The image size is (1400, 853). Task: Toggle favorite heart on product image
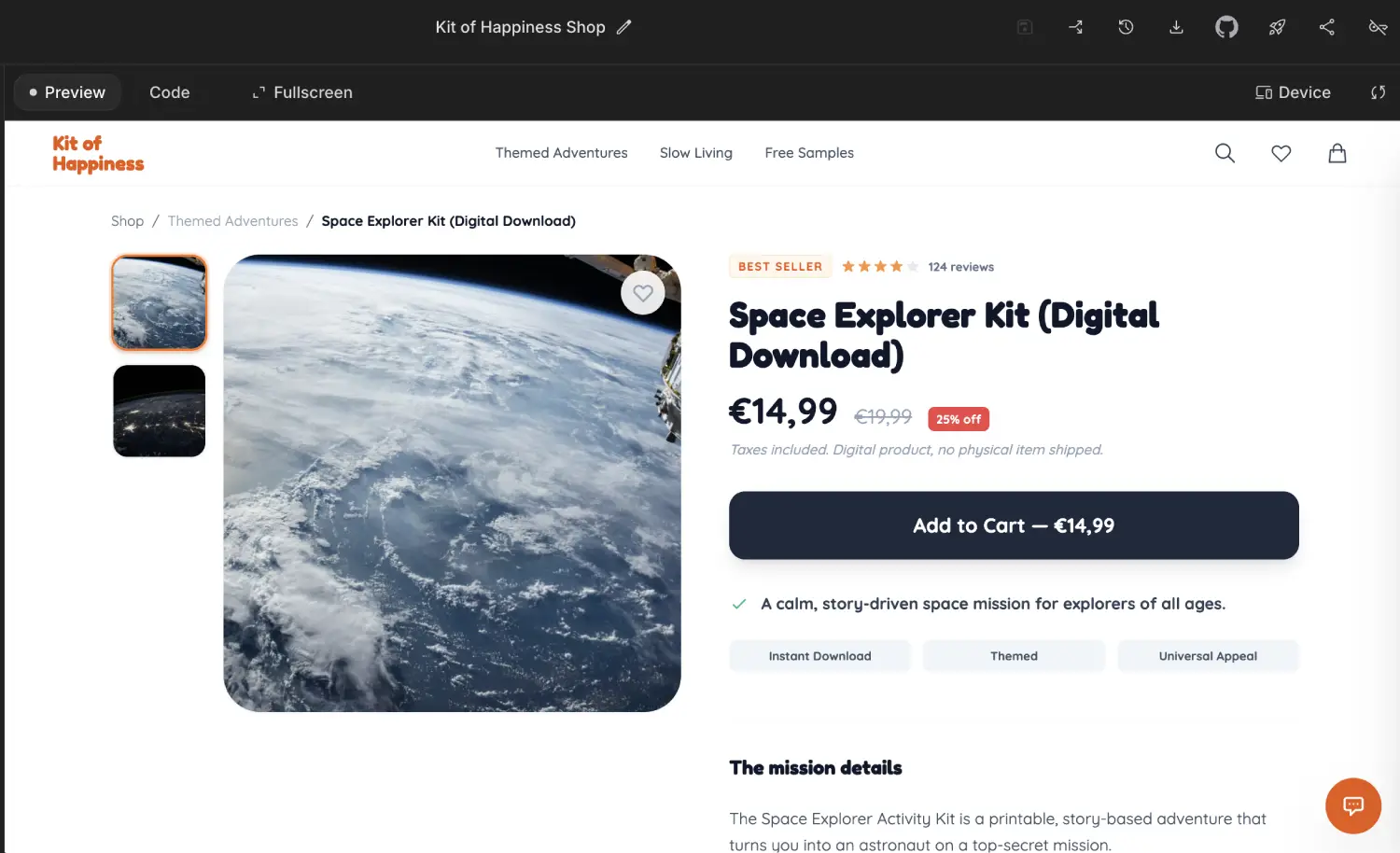pos(643,293)
